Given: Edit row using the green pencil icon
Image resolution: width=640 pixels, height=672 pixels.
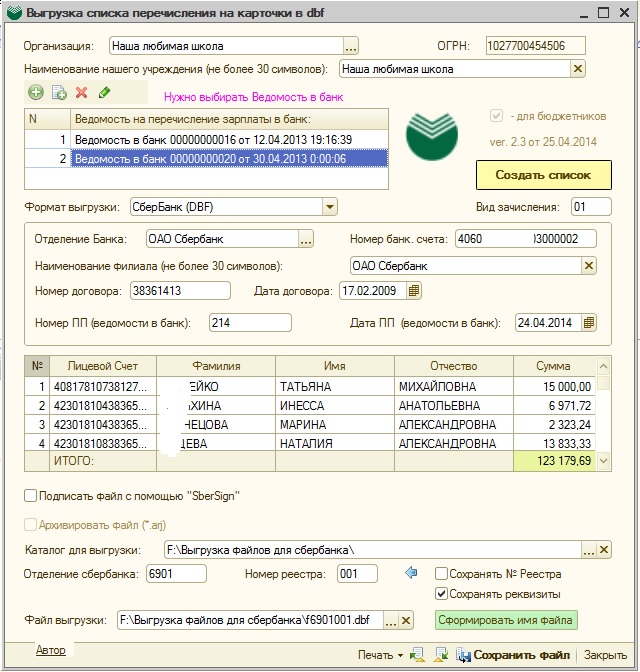Looking at the screenshot, I should coord(104,92).
